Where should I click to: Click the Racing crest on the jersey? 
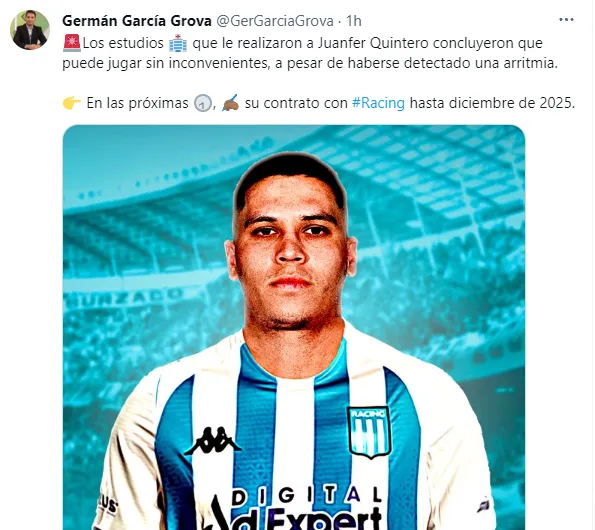coord(369,432)
